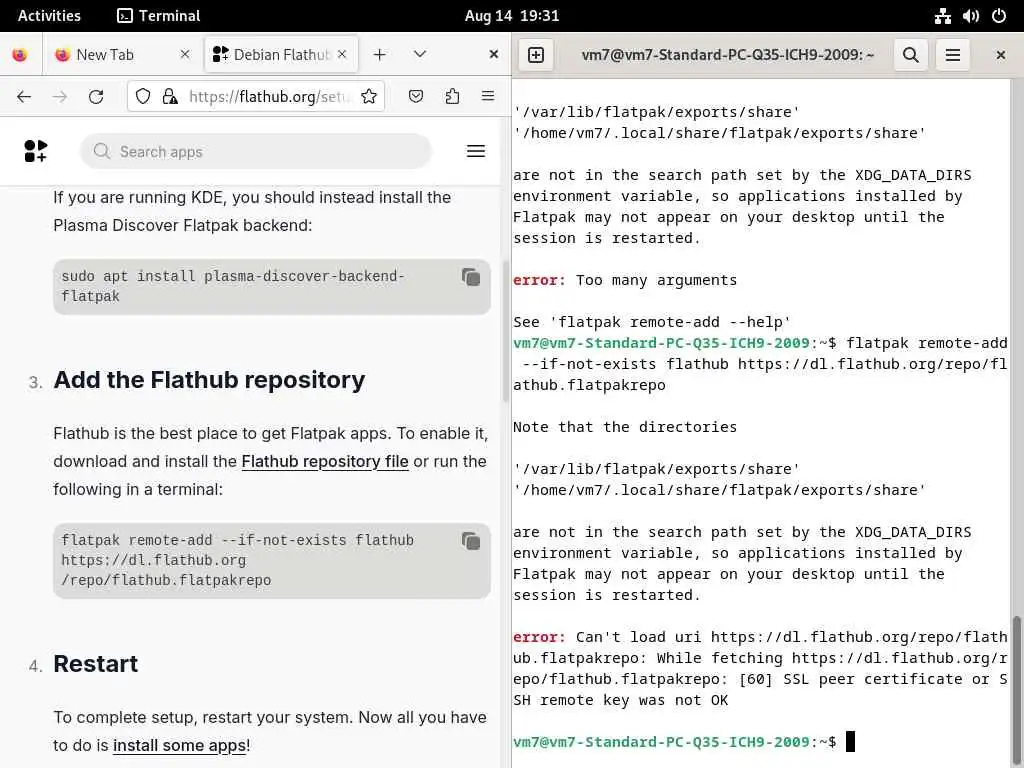The height and width of the screenshot is (768, 1024).
Task: Close the terminal window
Action: point(1000,55)
